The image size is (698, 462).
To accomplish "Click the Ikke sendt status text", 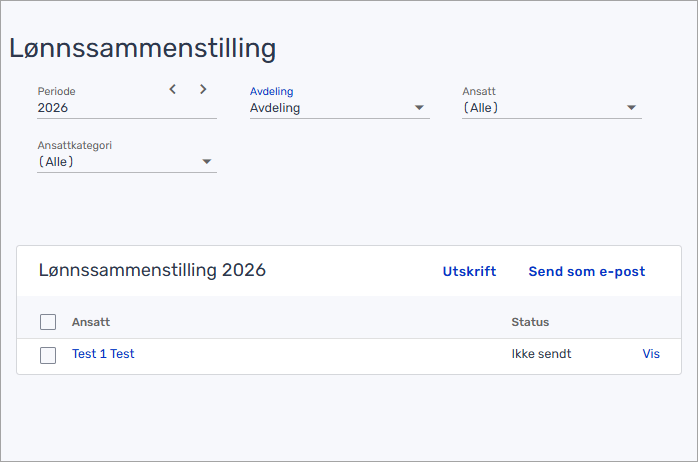I will tap(541, 354).
